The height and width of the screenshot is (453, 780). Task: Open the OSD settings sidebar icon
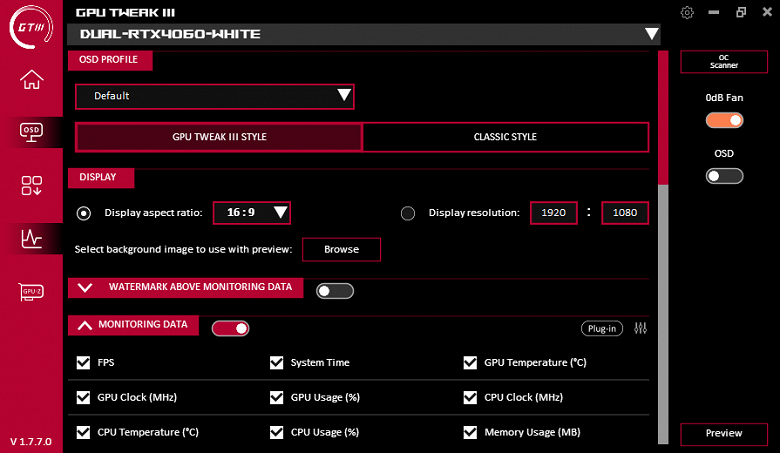coord(31,132)
